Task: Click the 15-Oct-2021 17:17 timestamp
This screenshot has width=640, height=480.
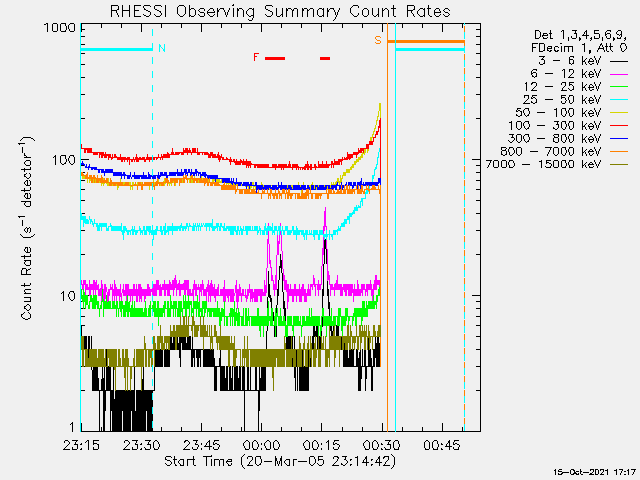Action: [x=595, y=472]
